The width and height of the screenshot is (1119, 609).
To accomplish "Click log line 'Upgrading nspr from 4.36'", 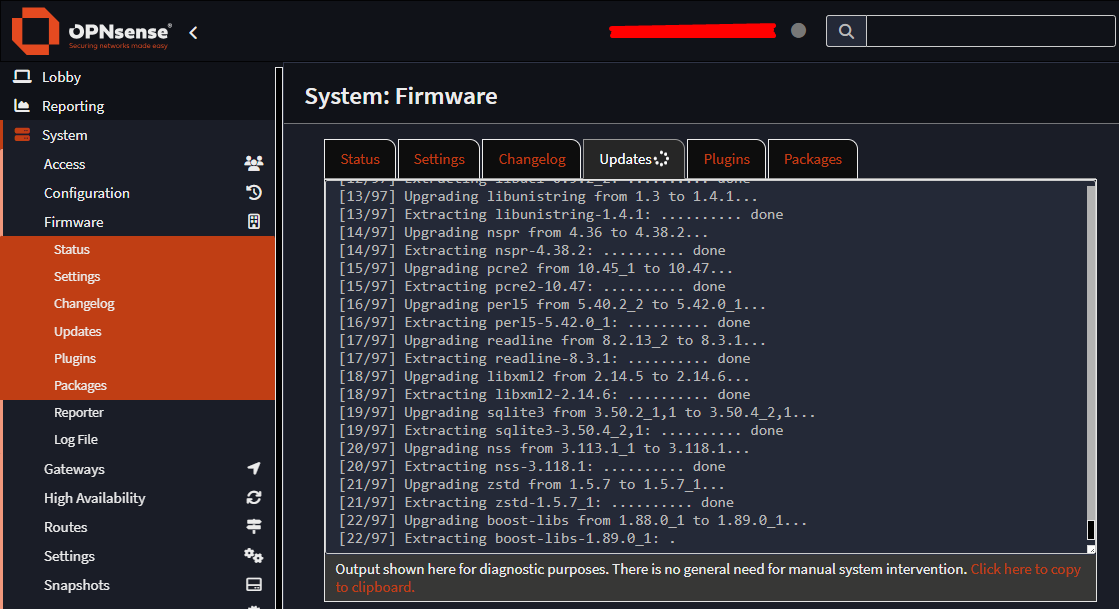I will pos(523,232).
